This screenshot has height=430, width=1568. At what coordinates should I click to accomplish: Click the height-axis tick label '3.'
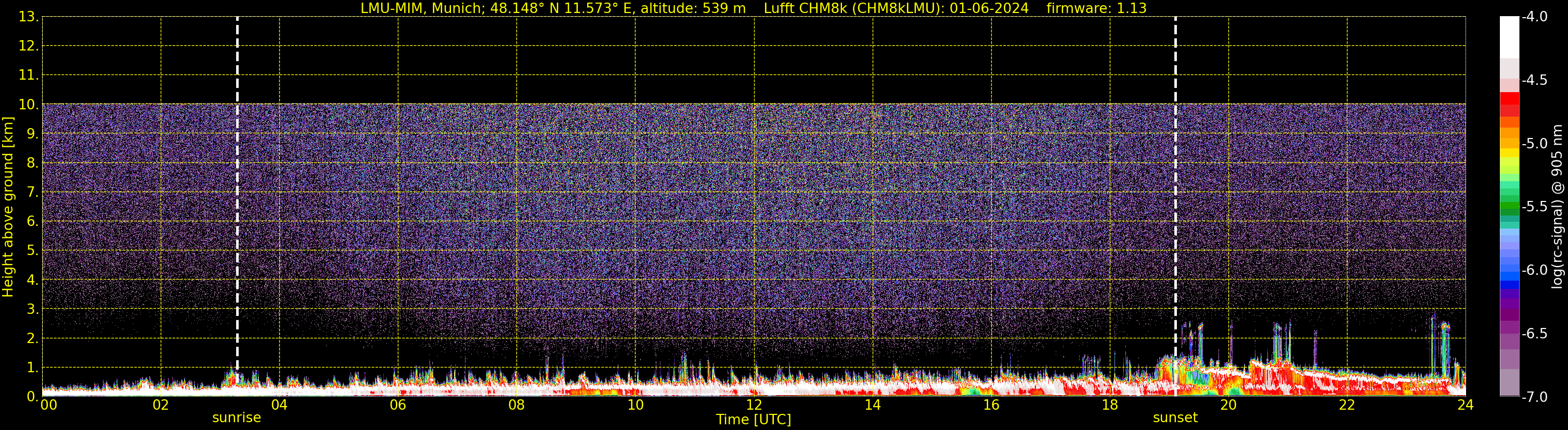(x=32, y=309)
